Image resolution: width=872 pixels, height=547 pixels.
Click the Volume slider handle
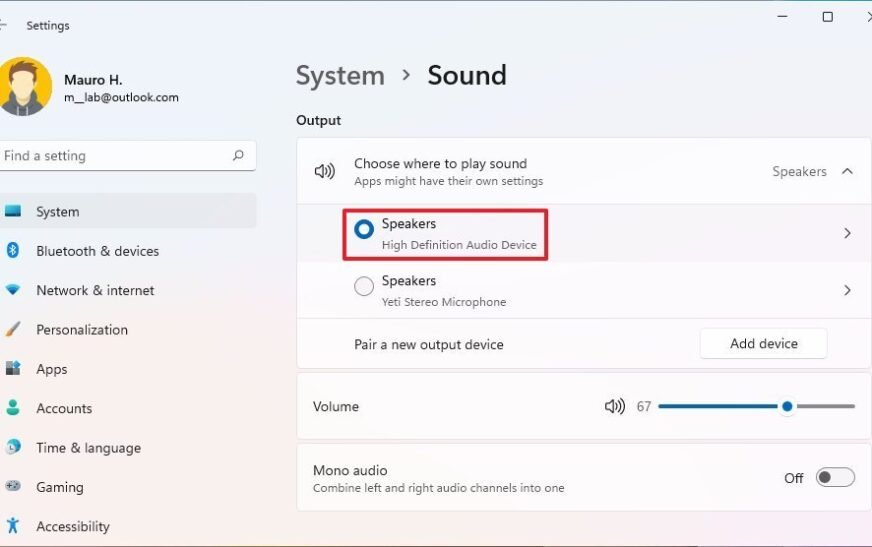coord(787,406)
